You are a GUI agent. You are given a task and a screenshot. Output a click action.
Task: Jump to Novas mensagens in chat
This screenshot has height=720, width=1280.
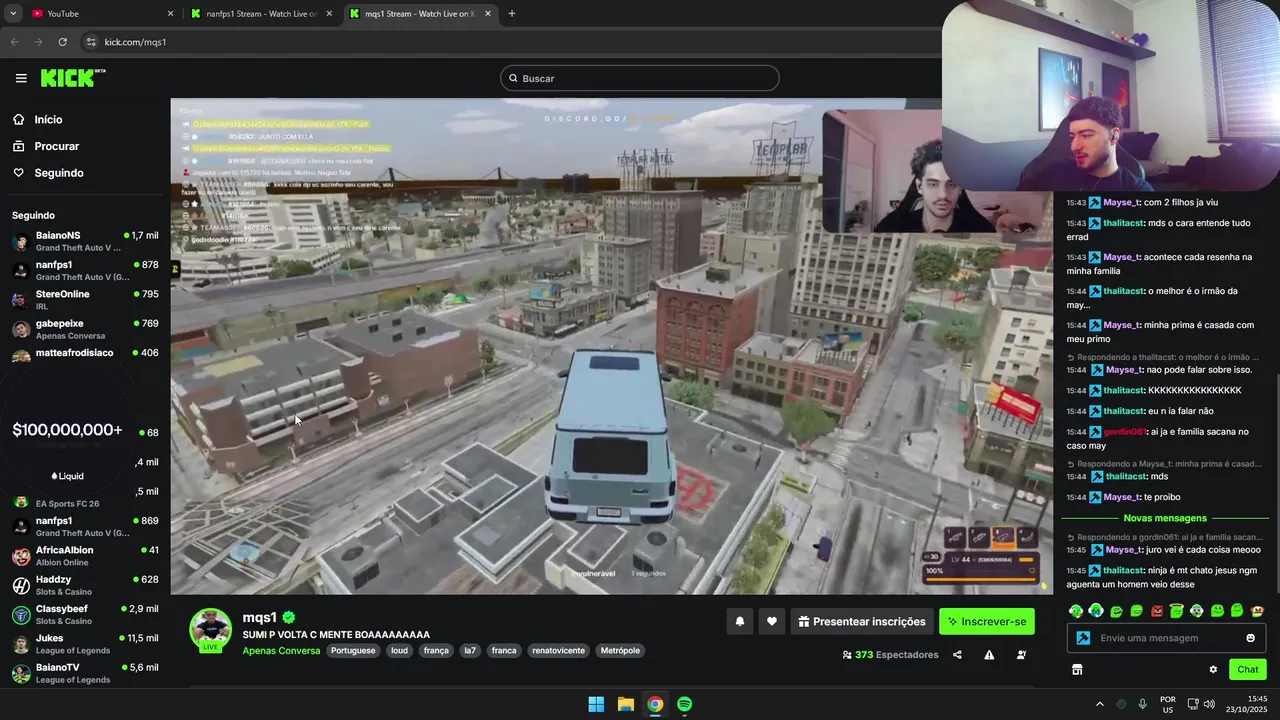pos(1165,518)
